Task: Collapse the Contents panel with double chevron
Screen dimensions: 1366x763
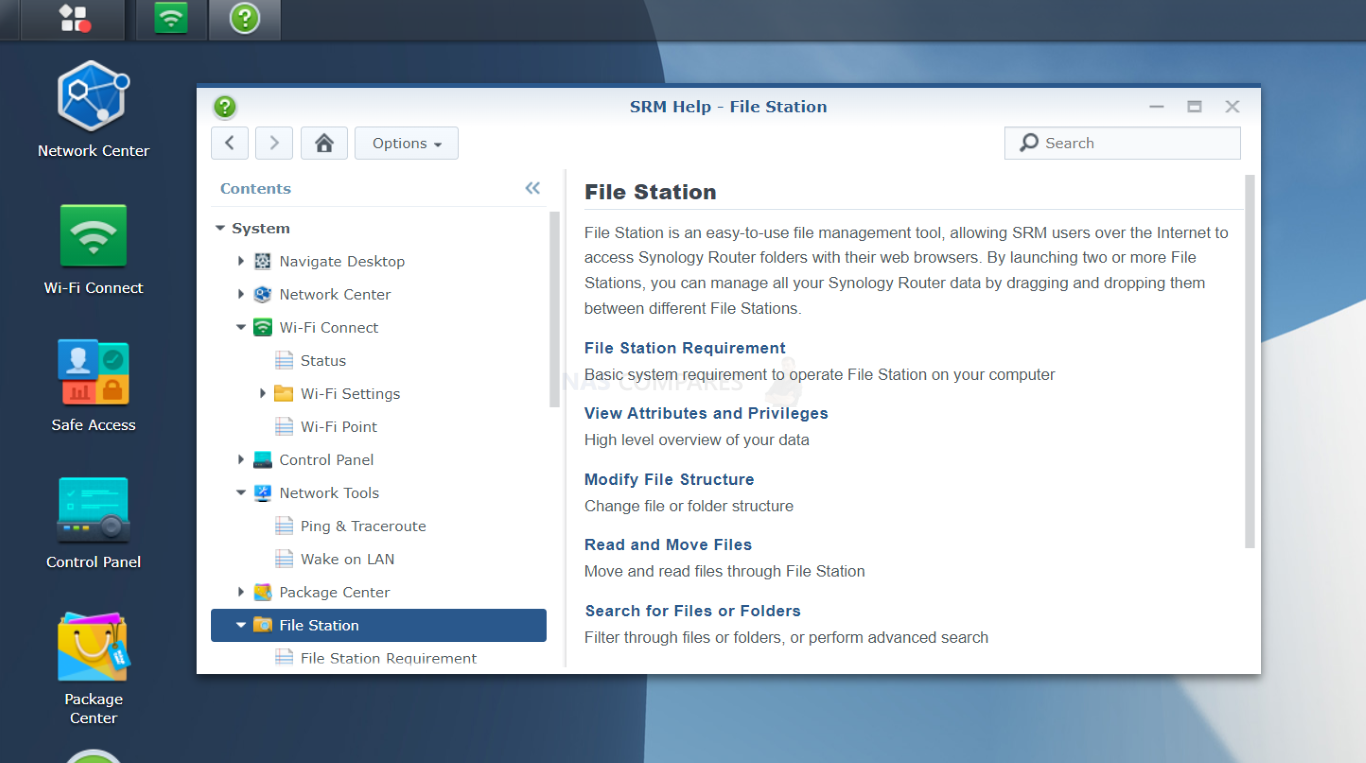Action: tap(532, 188)
